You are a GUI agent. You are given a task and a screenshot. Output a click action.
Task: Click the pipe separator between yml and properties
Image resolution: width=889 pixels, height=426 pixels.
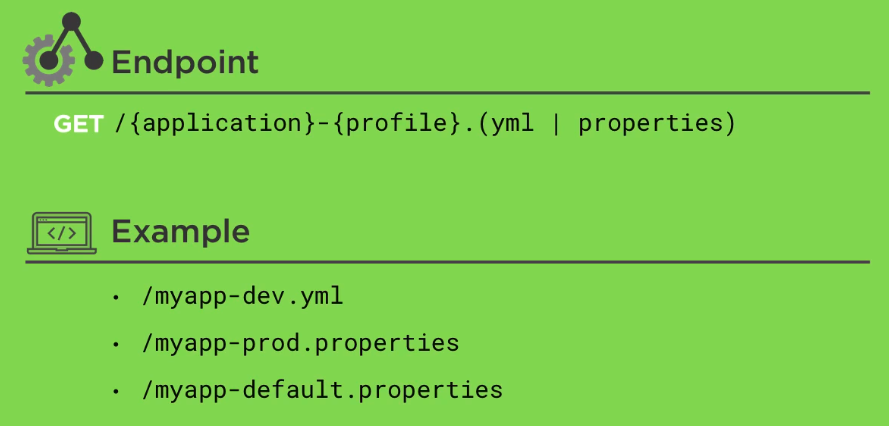click(556, 125)
